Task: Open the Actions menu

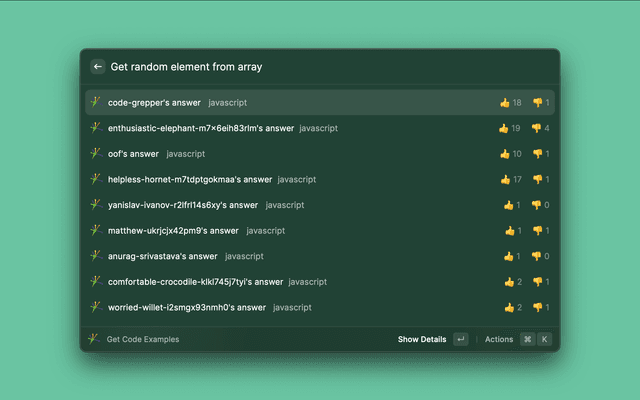Action: click(499, 339)
